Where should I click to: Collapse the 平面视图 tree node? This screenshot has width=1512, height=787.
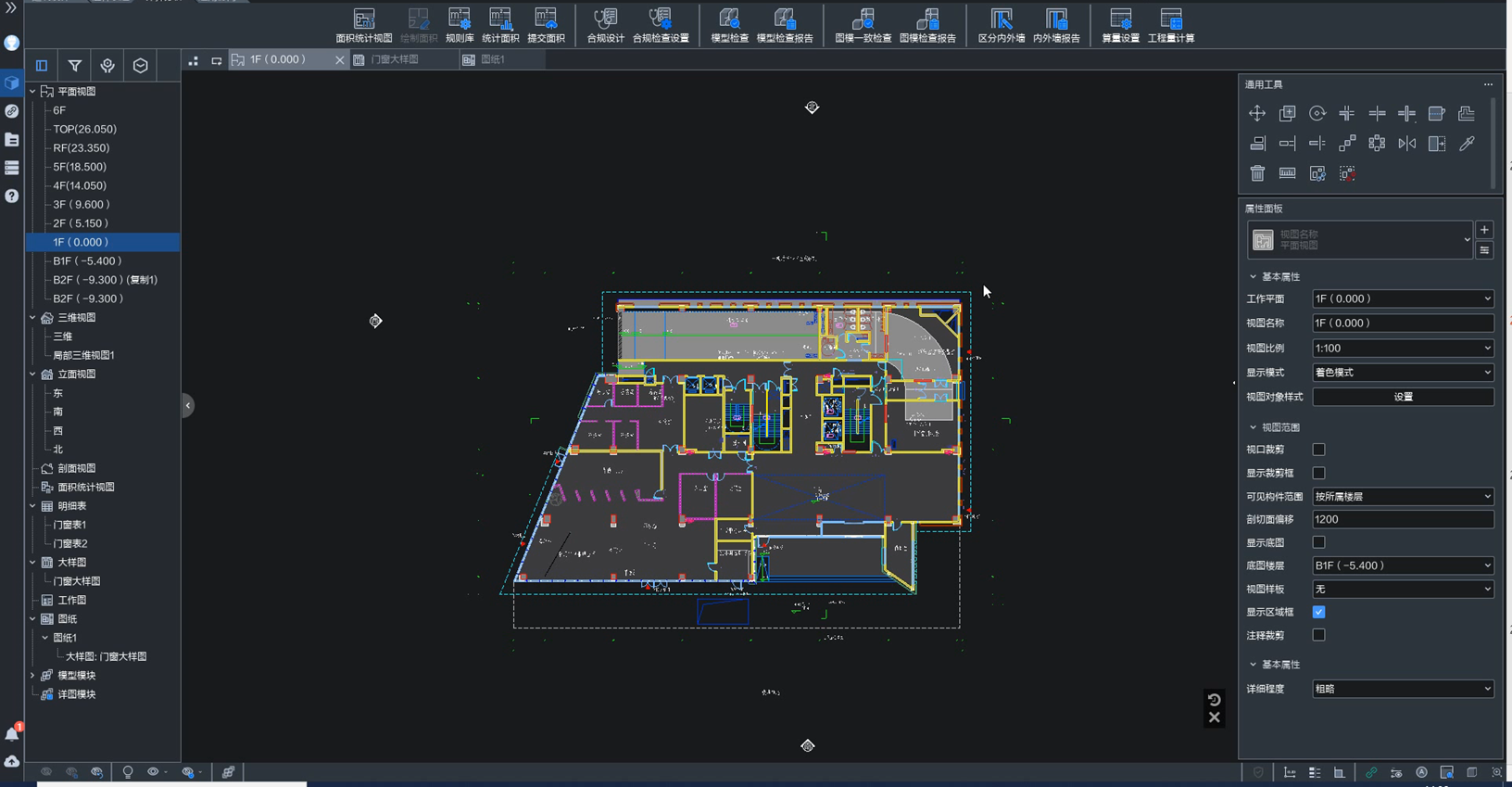coord(32,92)
